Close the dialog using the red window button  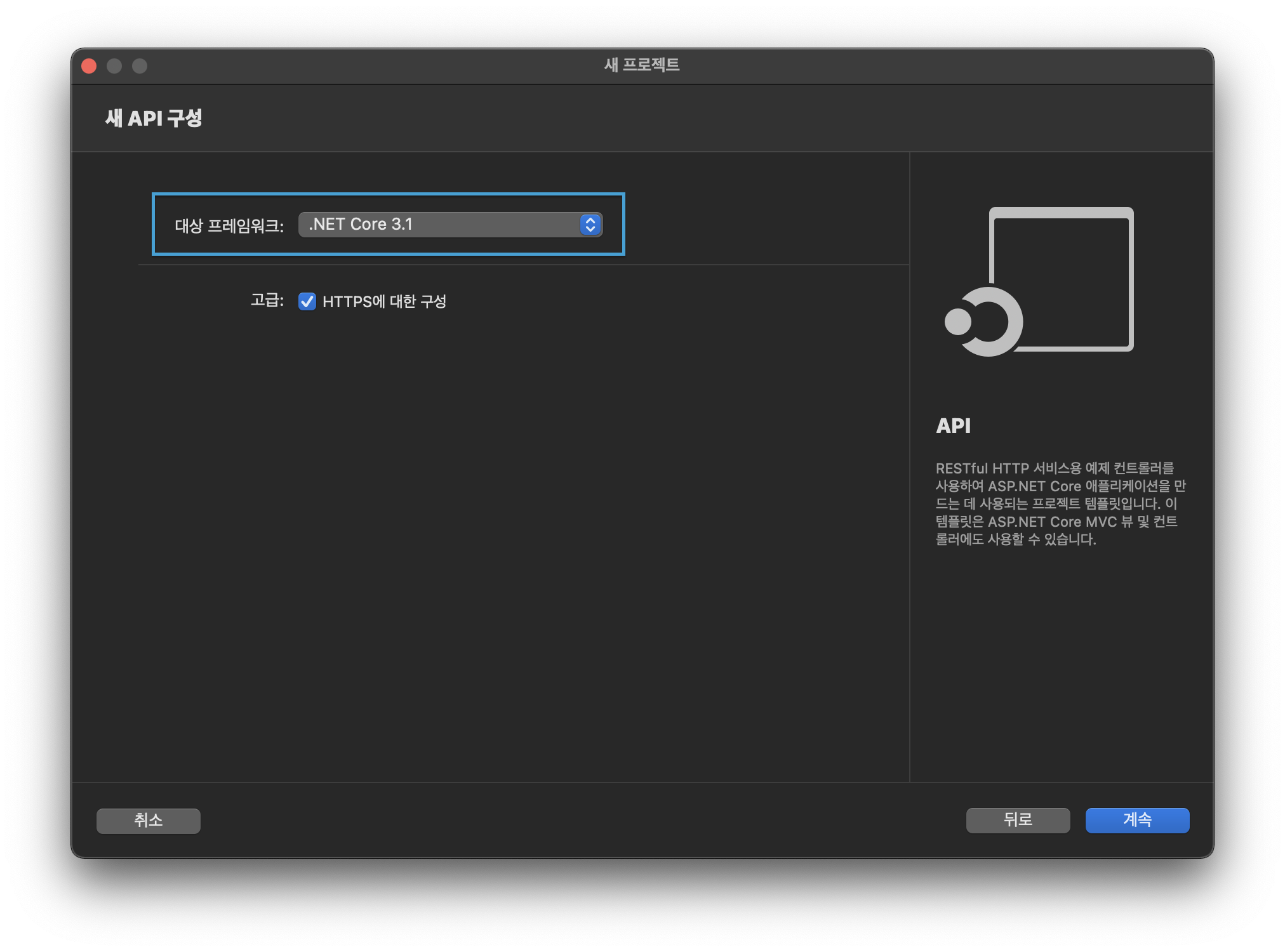tap(89, 66)
